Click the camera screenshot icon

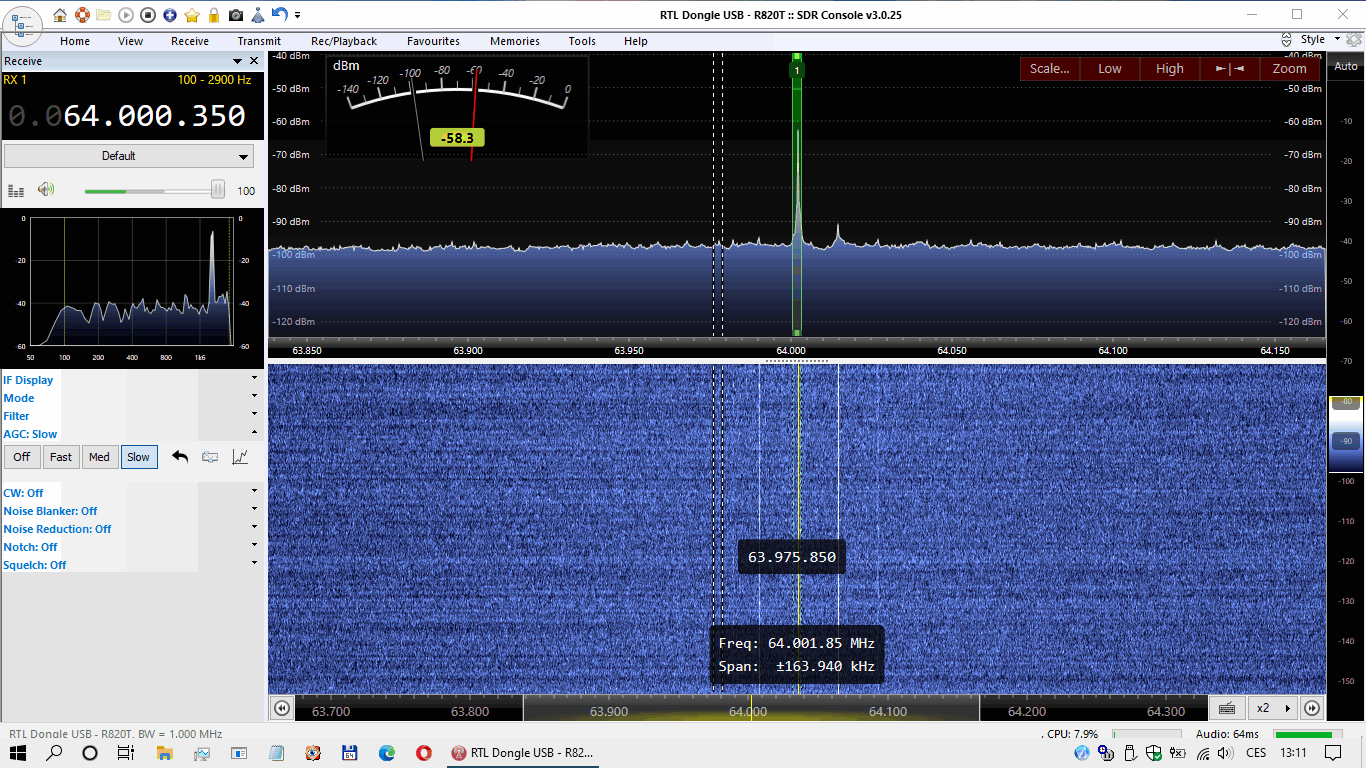click(235, 15)
